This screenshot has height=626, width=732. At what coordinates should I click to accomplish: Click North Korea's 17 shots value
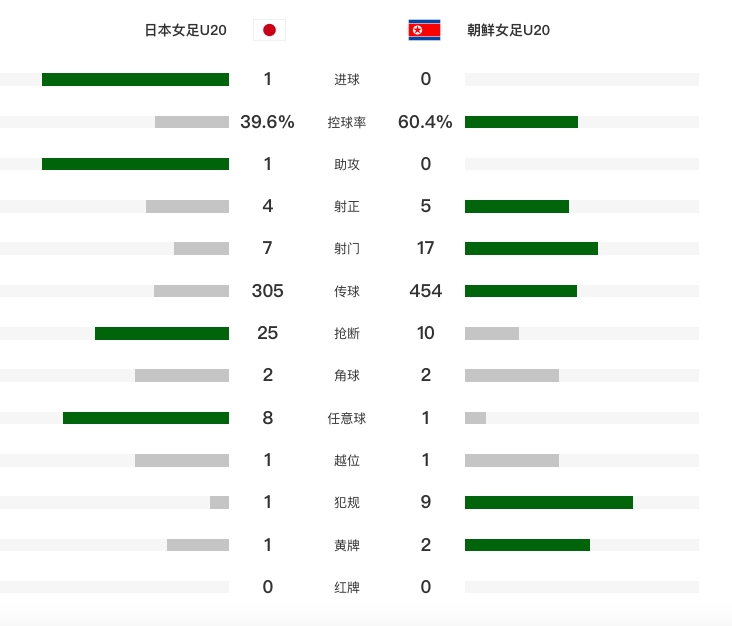(426, 249)
